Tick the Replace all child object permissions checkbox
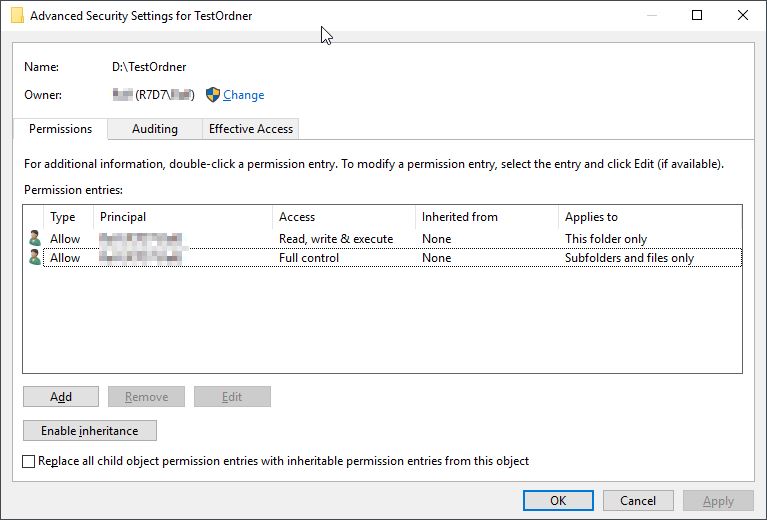 click(x=29, y=461)
